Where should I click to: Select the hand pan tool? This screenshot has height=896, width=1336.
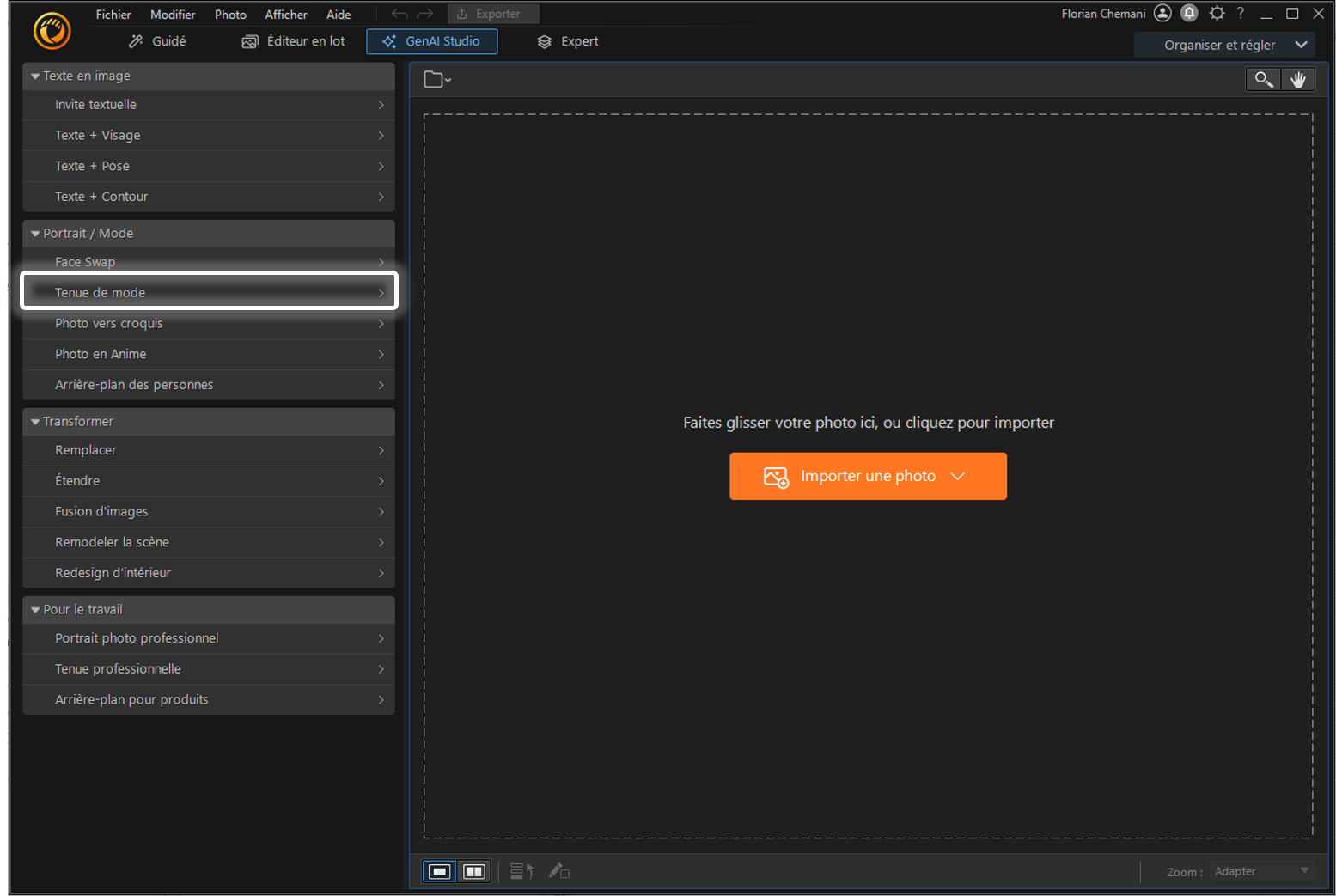[x=1297, y=80]
